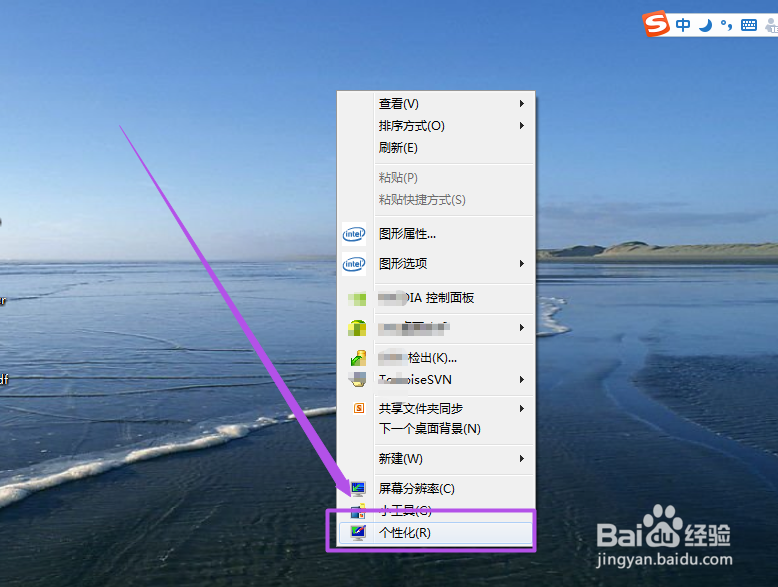Expand arrow next to TortoiseSVN
The width and height of the screenshot is (778, 587).
click(521, 380)
